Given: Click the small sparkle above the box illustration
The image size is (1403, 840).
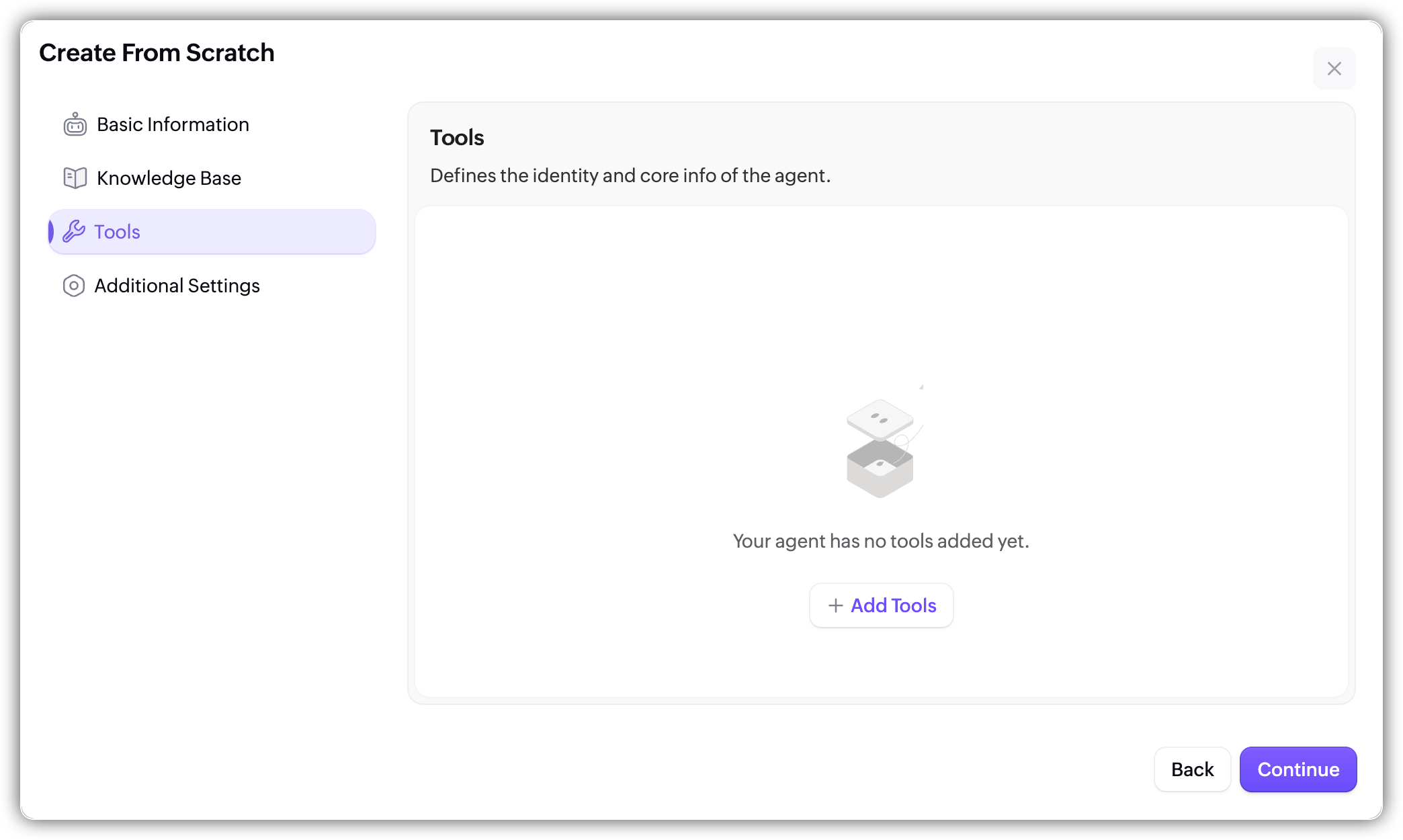Looking at the screenshot, I should [921, 387].
